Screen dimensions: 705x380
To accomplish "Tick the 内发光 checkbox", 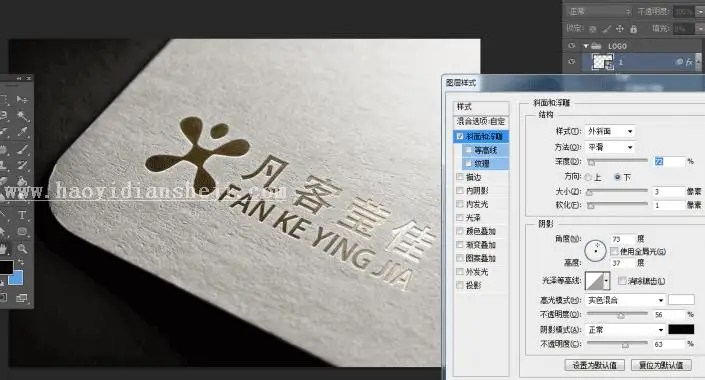I will pos(460,204).
